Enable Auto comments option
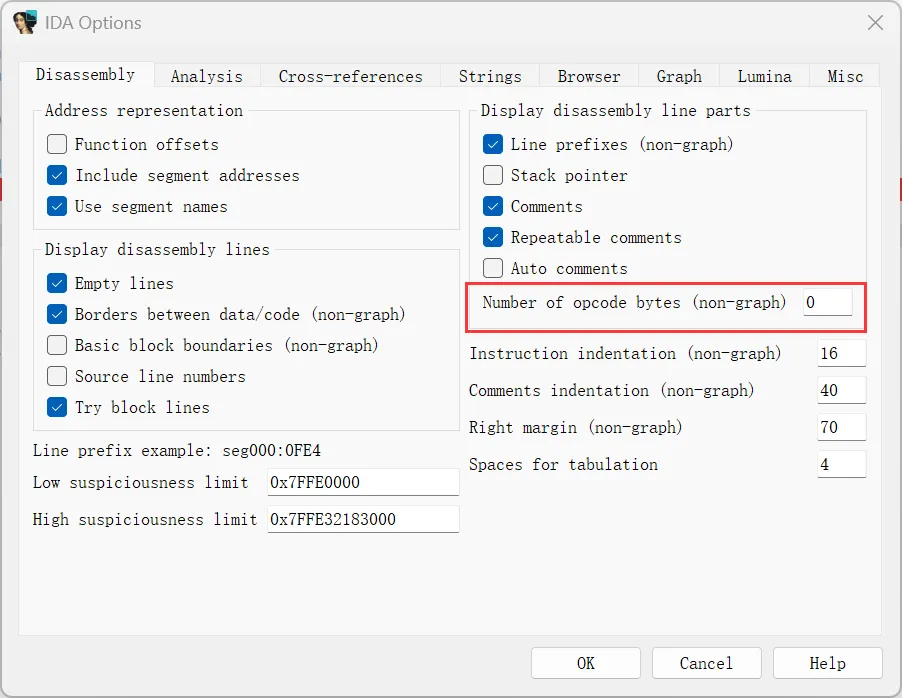Image resolution: width=902 pixels, height=698 pixels. 493,268
